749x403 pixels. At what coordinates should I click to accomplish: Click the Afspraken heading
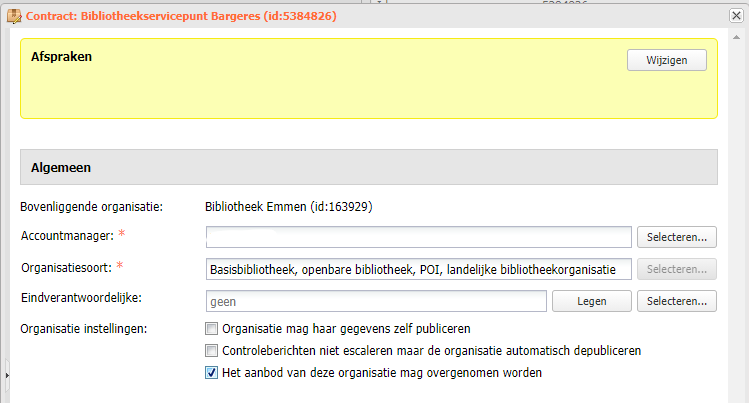coord(61,57)
